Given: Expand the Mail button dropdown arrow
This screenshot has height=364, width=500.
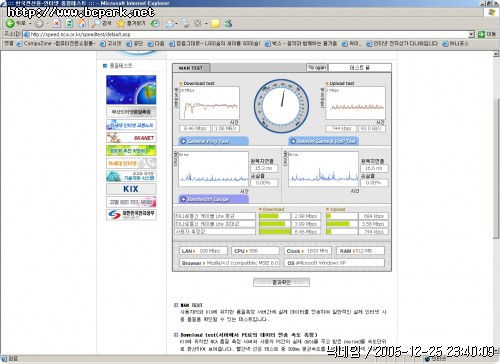Looking at the screenshot, I should pos(176,24).
